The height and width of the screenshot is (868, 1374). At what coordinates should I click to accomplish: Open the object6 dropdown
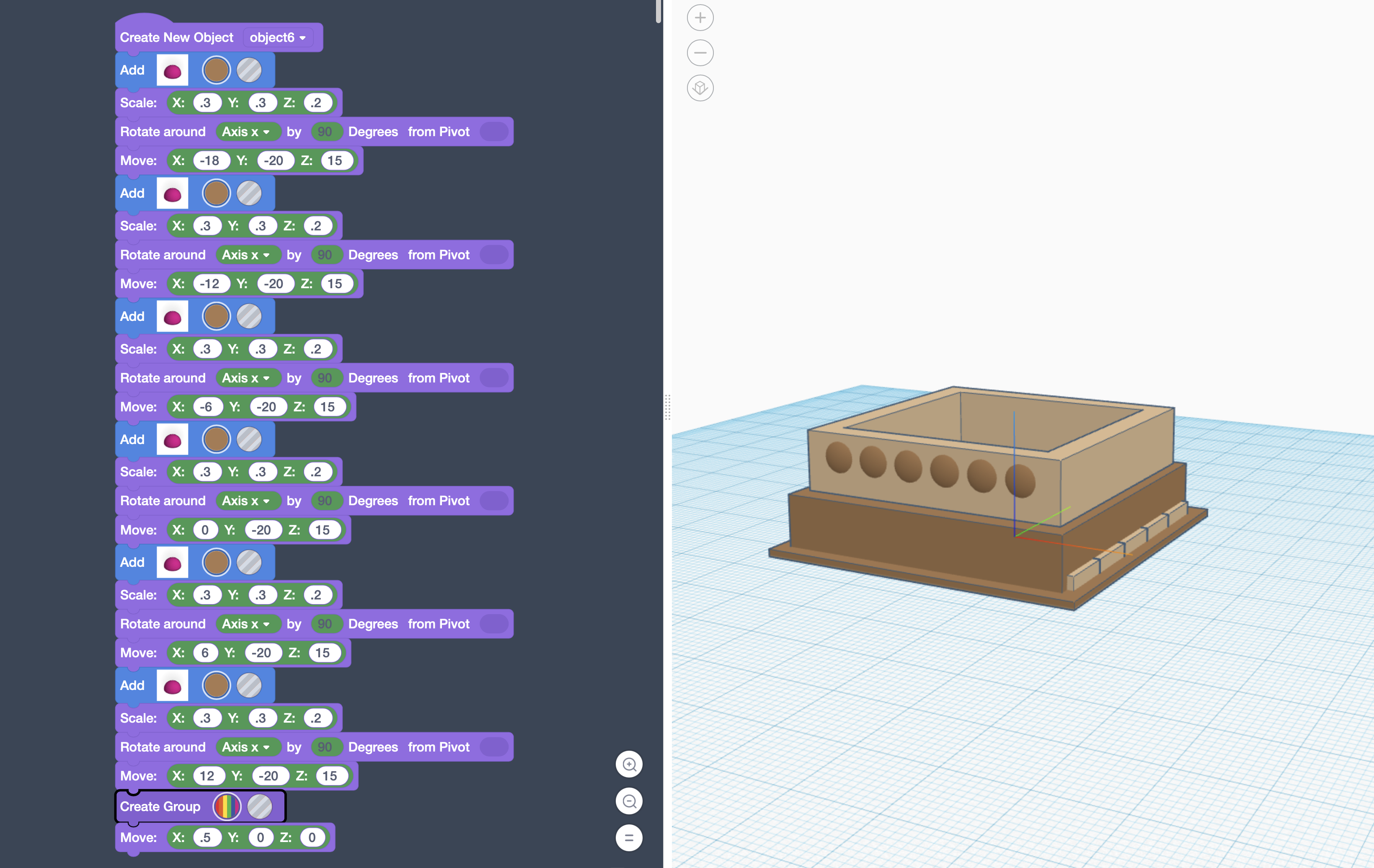278,37
